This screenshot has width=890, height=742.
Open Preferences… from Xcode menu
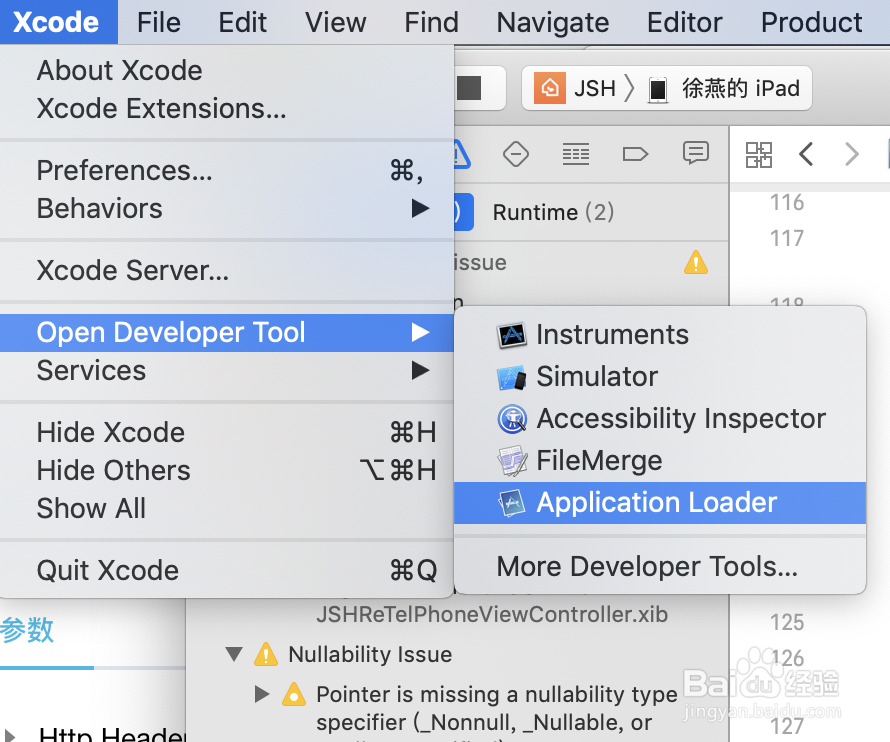(x=227, y=170)
